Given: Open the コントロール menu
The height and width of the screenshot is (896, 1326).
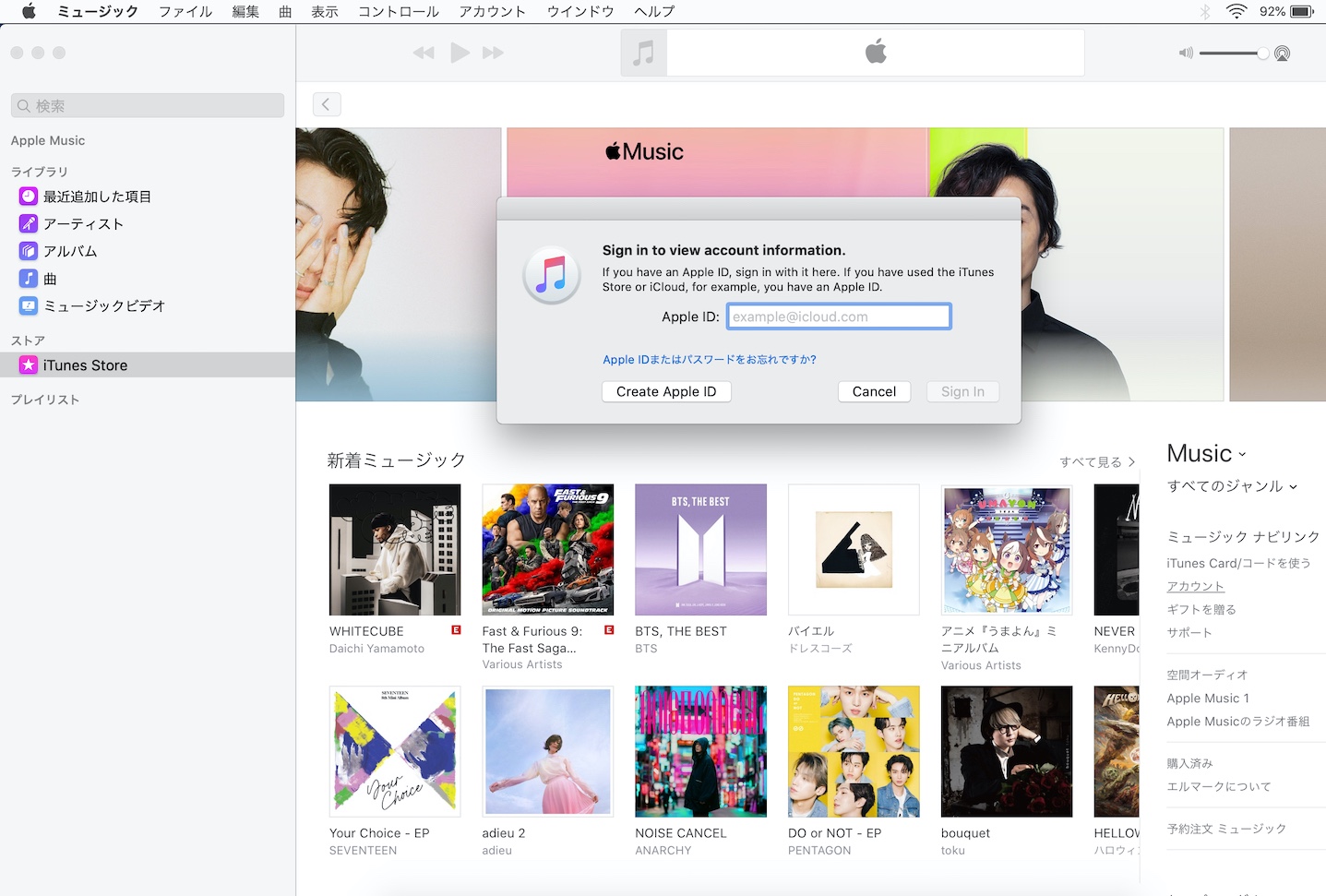Looking at the screenshot, I should [399, 11].
